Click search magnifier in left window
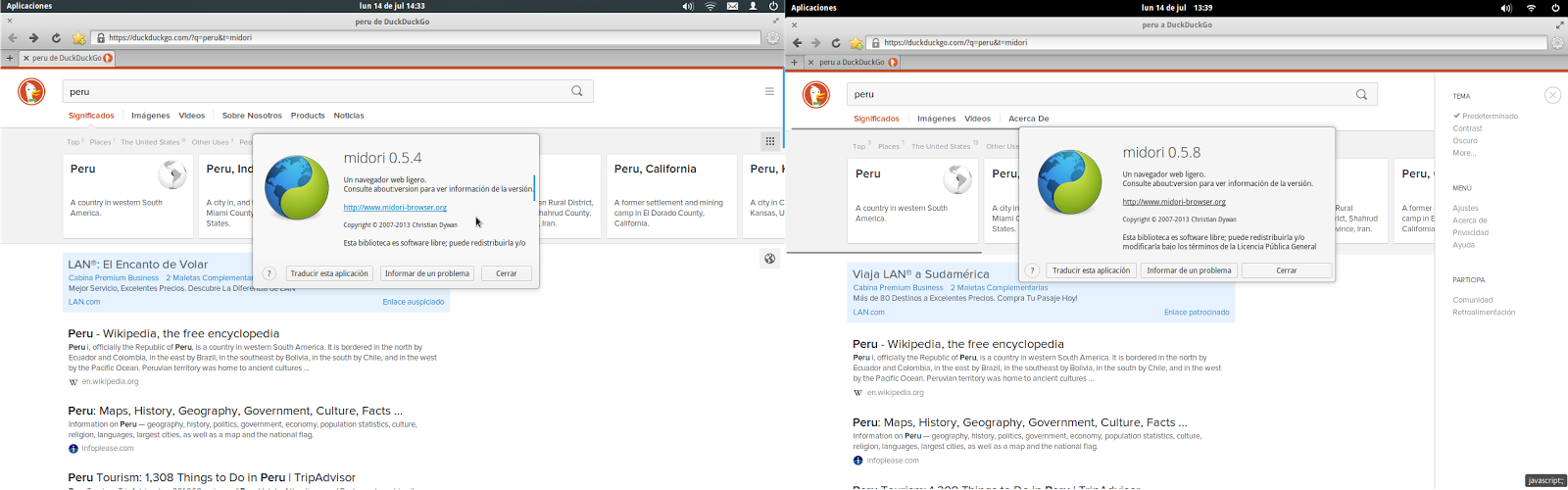This screenshot has height=490, width=1568. point(577,91)
